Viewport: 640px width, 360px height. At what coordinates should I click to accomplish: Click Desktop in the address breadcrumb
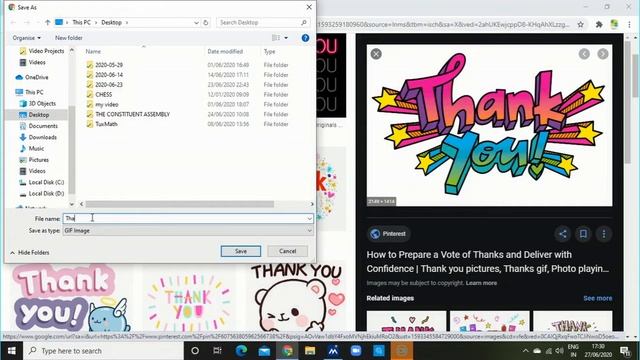[x=111, y=22]
